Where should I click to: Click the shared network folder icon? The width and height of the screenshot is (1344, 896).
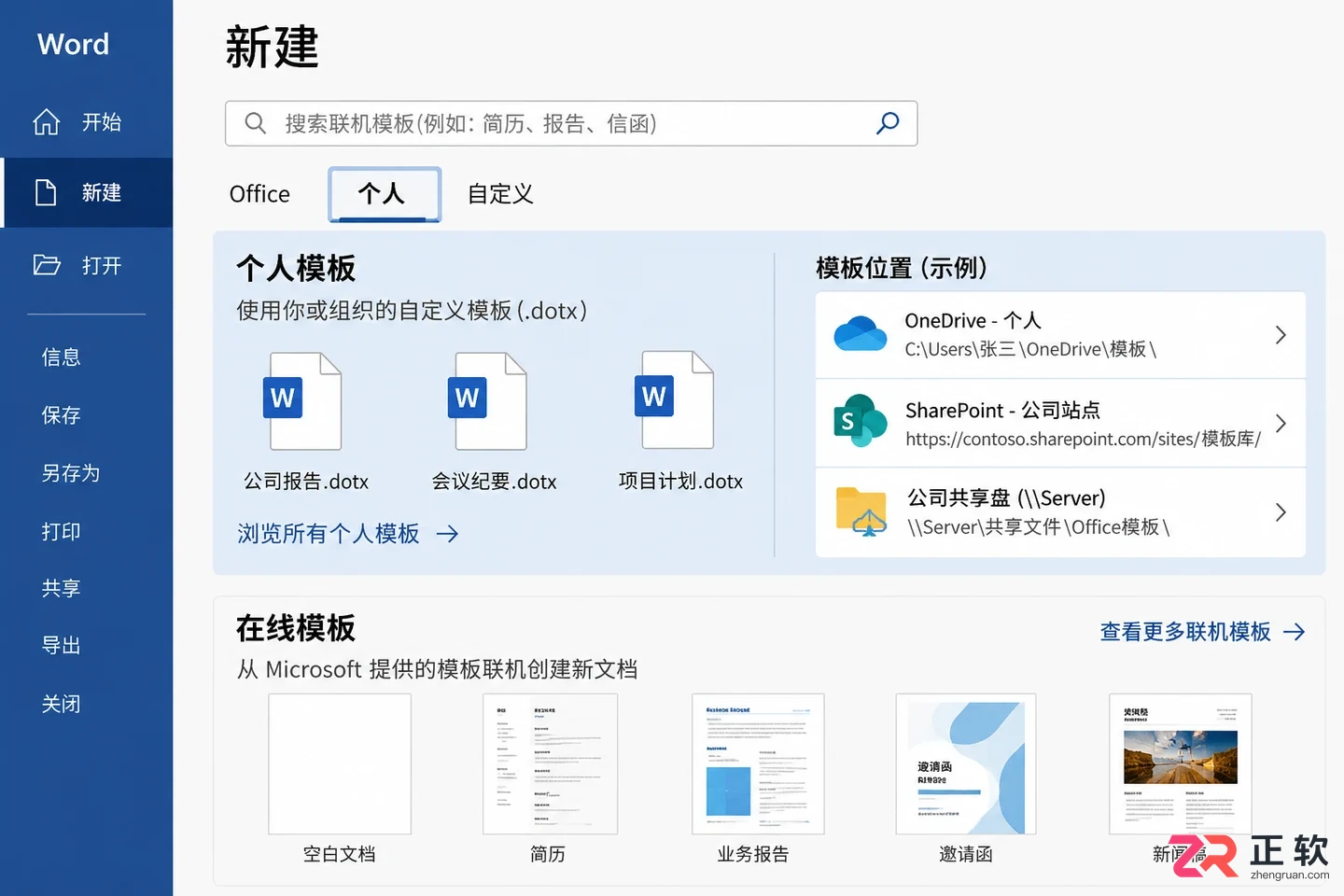[x=861, y=511]
